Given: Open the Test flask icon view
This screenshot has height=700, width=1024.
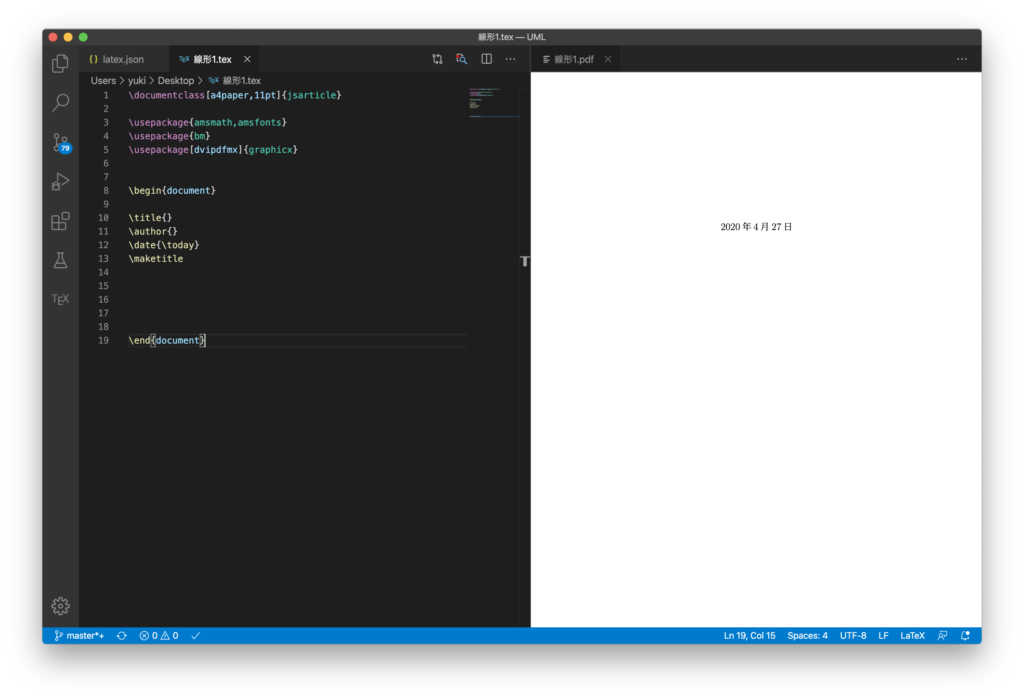Looking at the screenshot, I should (60, 260).
